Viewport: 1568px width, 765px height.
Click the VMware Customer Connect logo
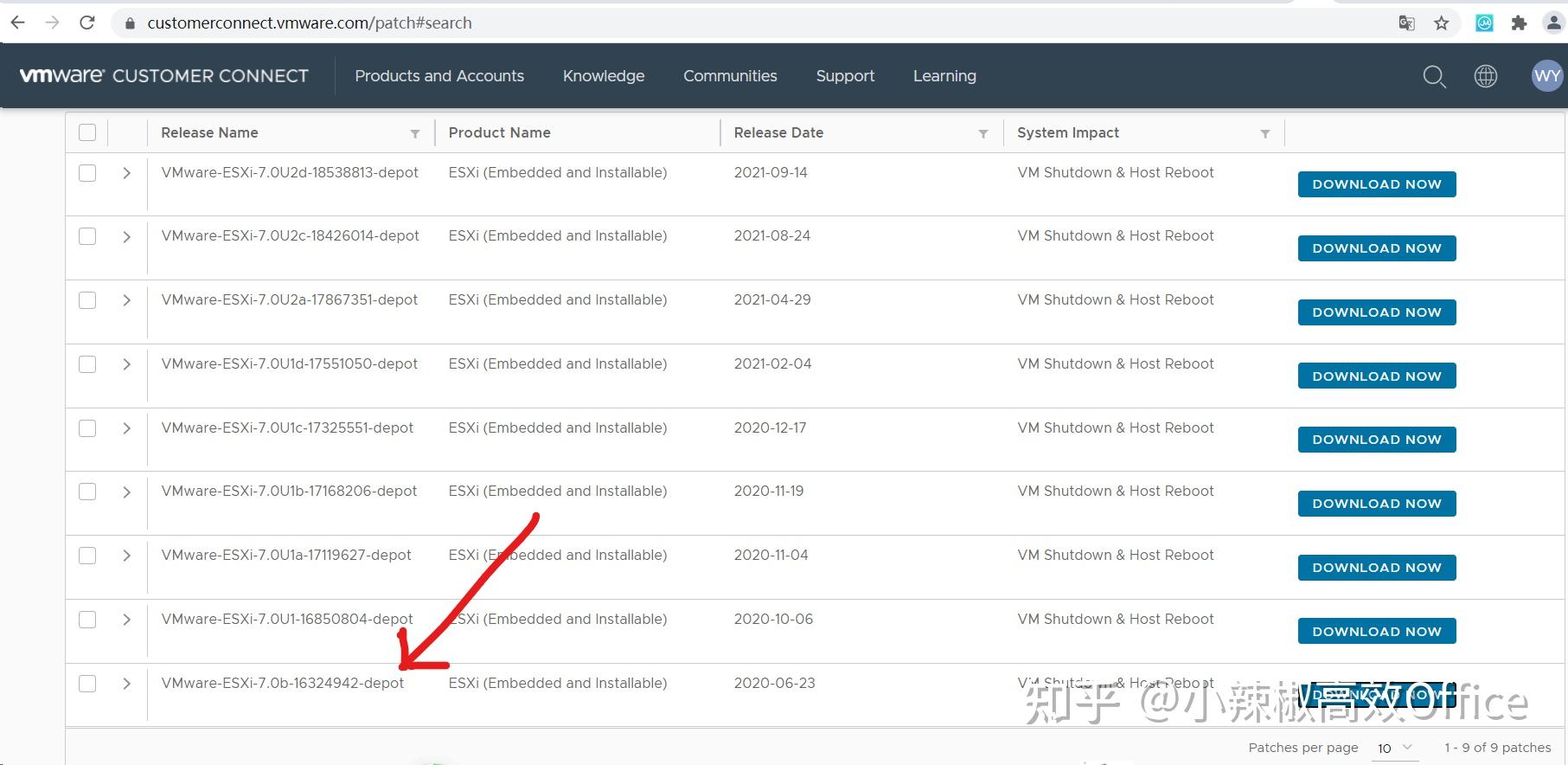[x=163, y=76]
